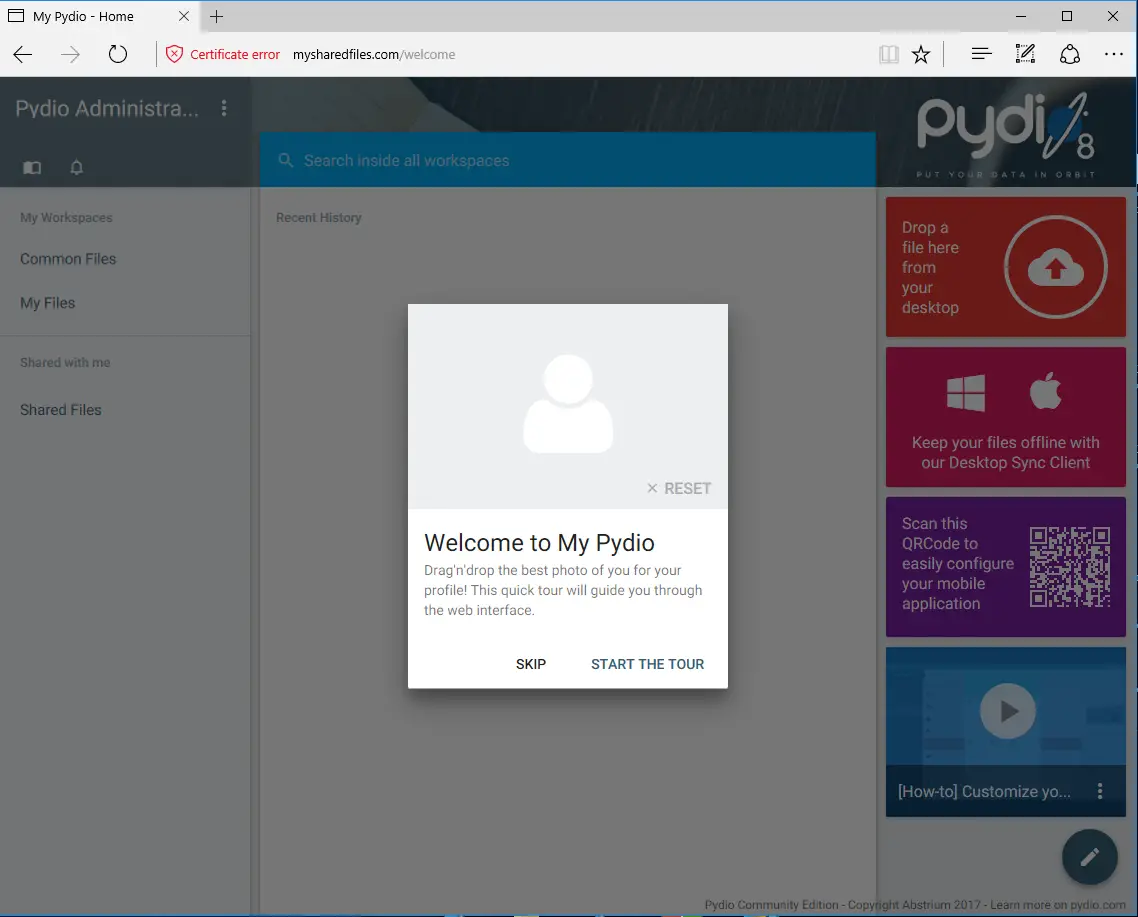
Task: Open the Edge Hub lines icon
Action: [981, 54]
